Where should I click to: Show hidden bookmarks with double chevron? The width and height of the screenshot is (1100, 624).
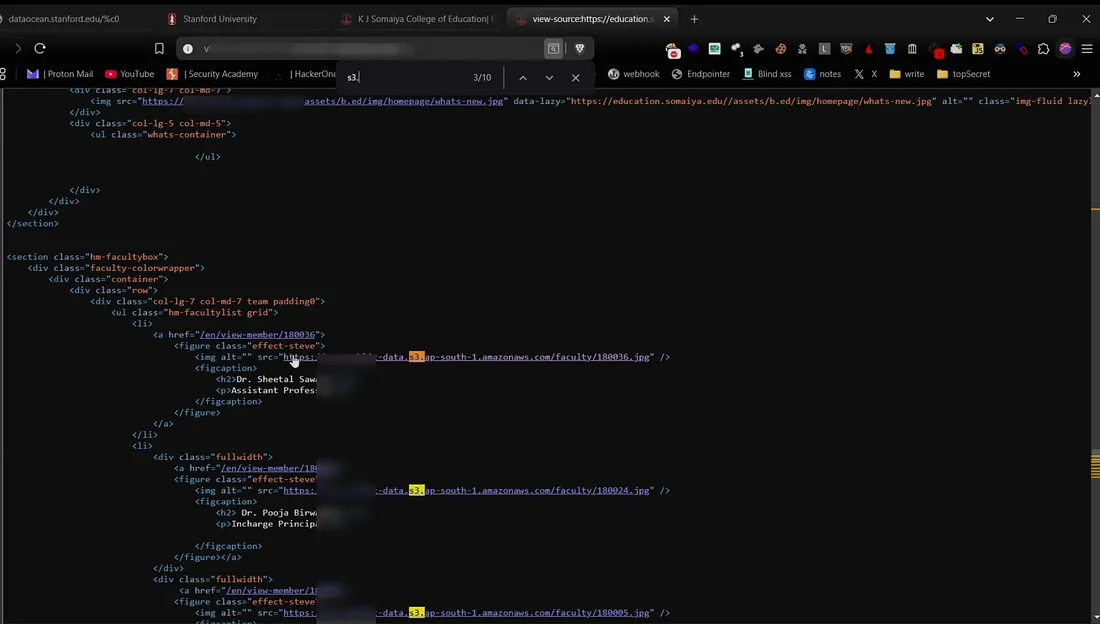coord(1077,74)
